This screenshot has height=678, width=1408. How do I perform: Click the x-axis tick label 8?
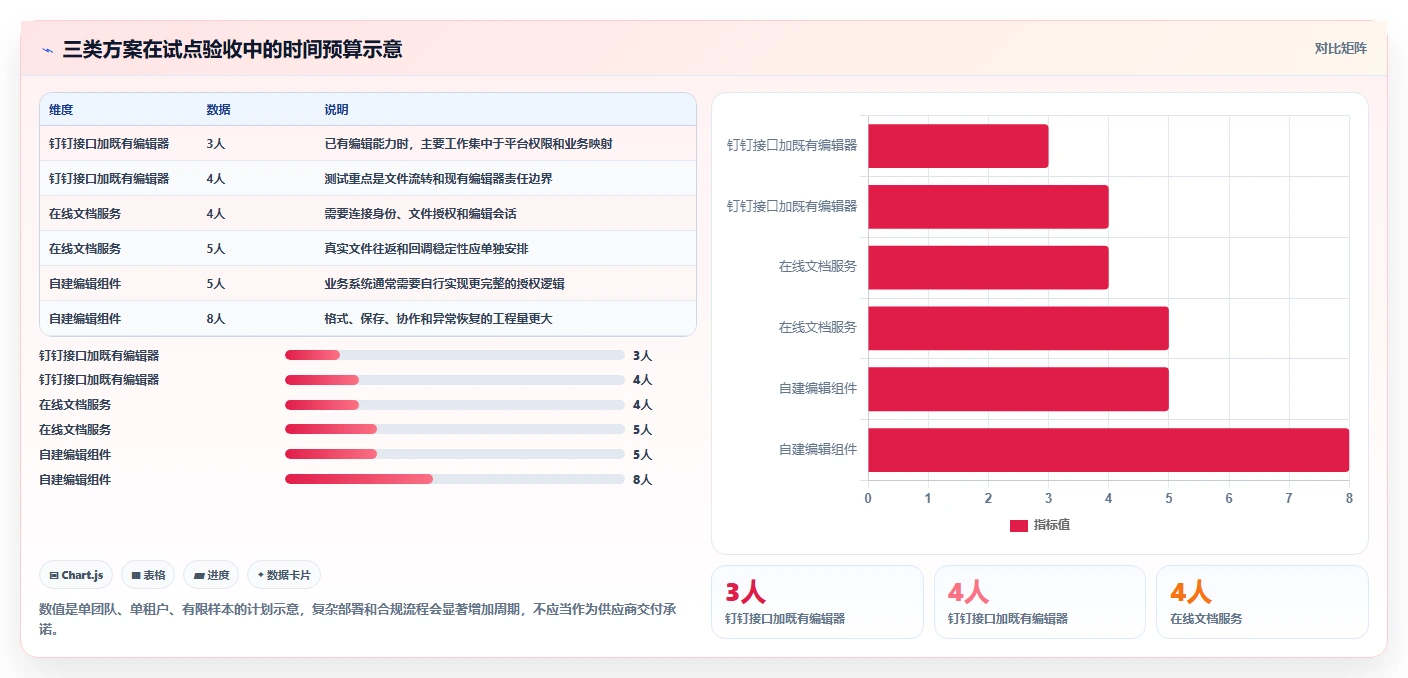pyautogui.click(x=1349, y=498)
